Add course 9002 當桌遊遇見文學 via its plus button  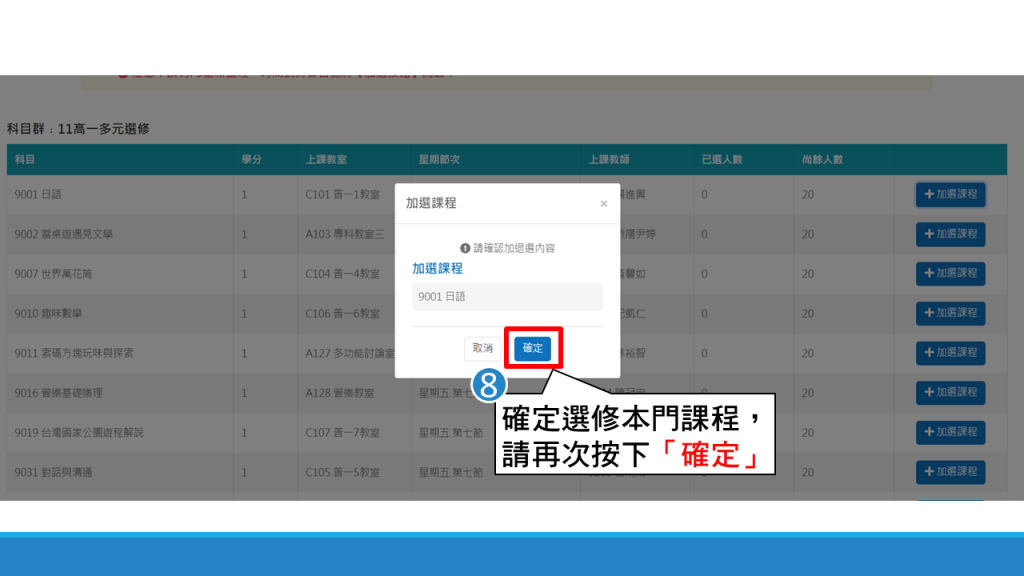pyautogui.click(x=950, y=234)
